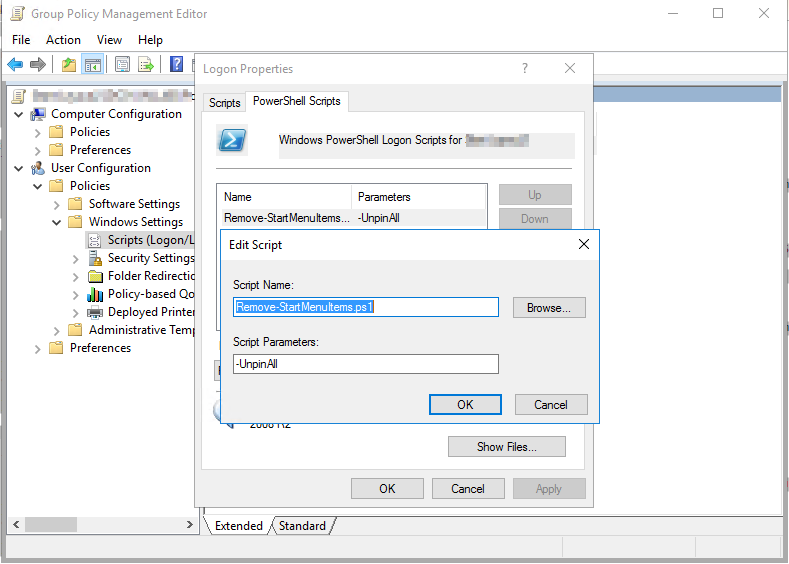Select the Security Settings lock icon
789x564 pixels.
96,258
